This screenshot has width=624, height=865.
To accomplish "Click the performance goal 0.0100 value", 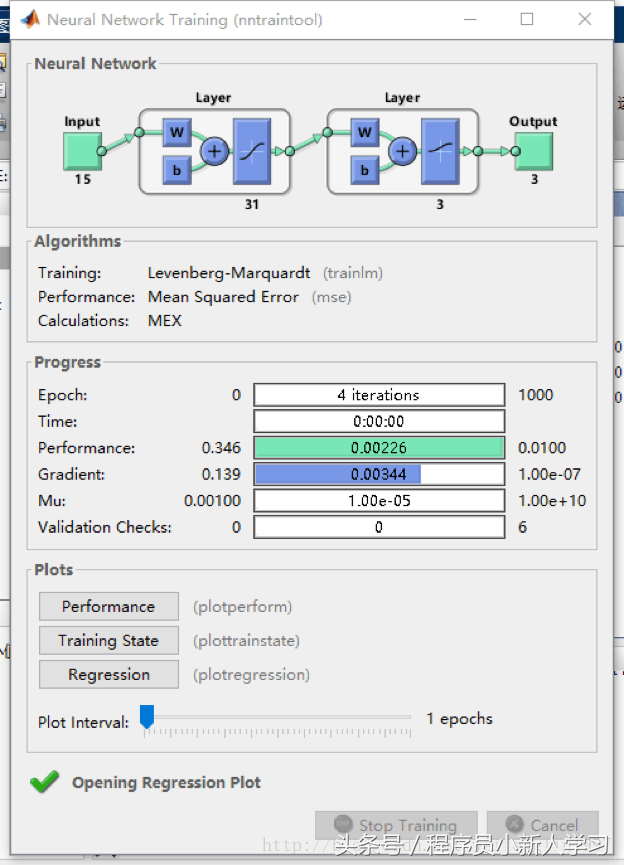I will point(542,447).
